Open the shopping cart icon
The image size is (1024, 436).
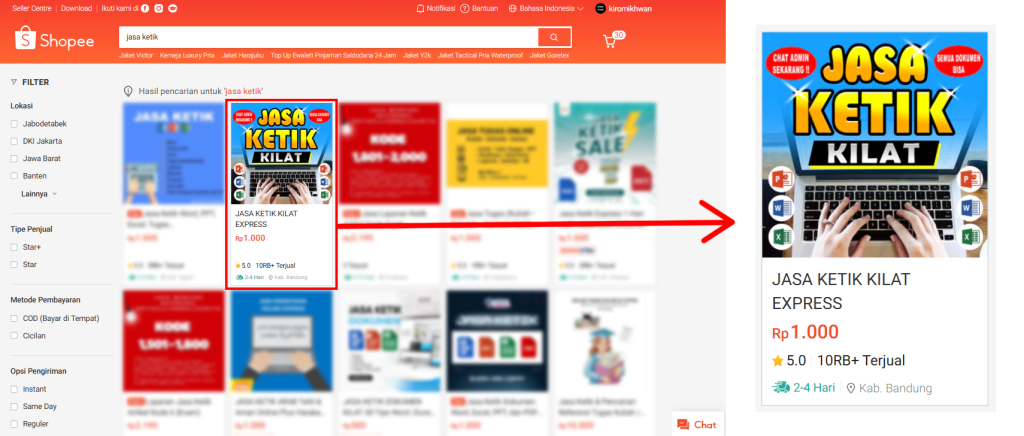(610, 40)
